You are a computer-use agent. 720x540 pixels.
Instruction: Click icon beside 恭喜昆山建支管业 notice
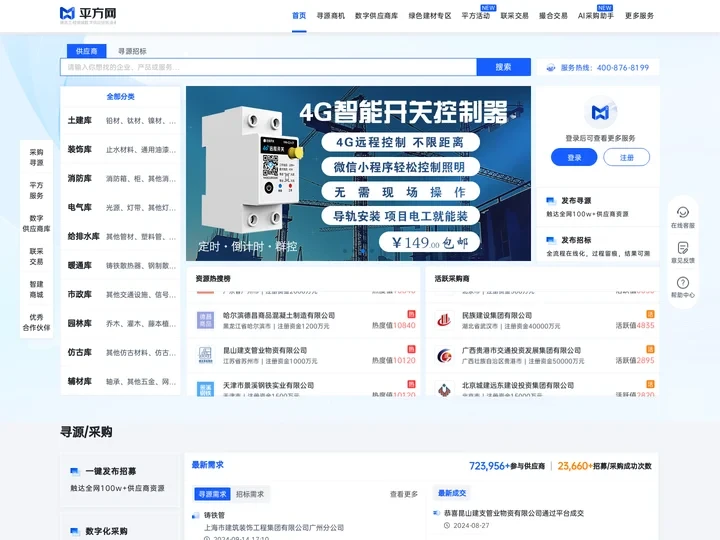(x=436, y=513)
